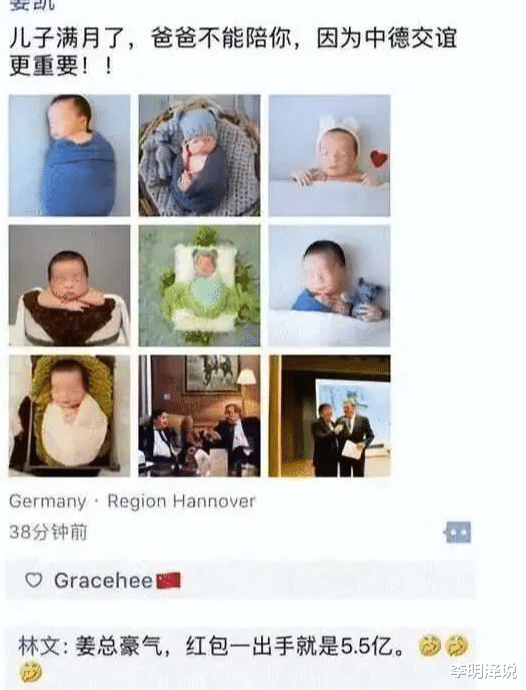Open the baby in yellow knitted nest photo
This screenshot has height=690, width=526.
70,416
